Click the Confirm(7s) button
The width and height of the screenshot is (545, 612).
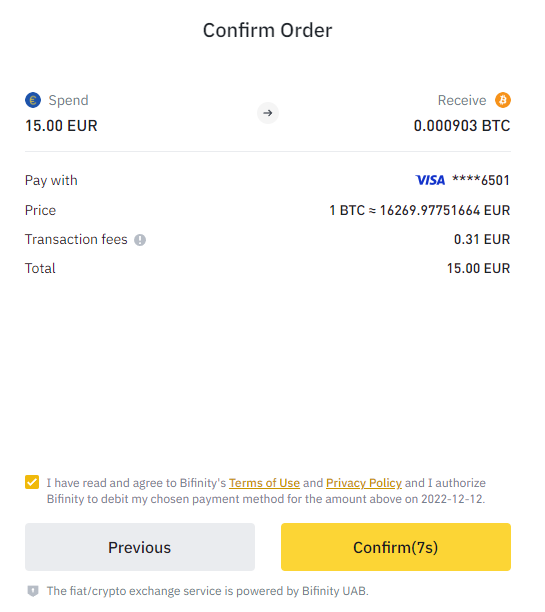(396, 547)
